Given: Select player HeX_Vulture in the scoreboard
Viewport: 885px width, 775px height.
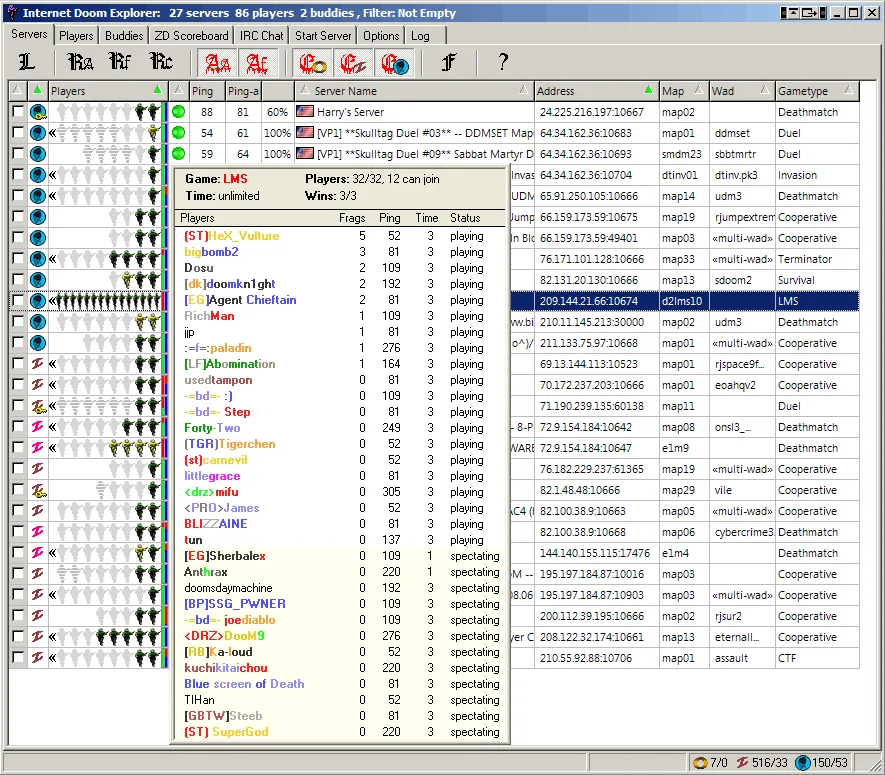Looking at the screenshot, I should coord(231,236).
